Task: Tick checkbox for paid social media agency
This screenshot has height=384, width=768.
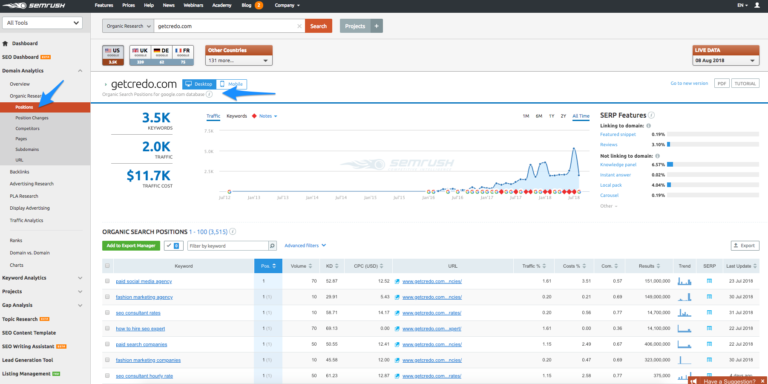Action: point(107,281)
